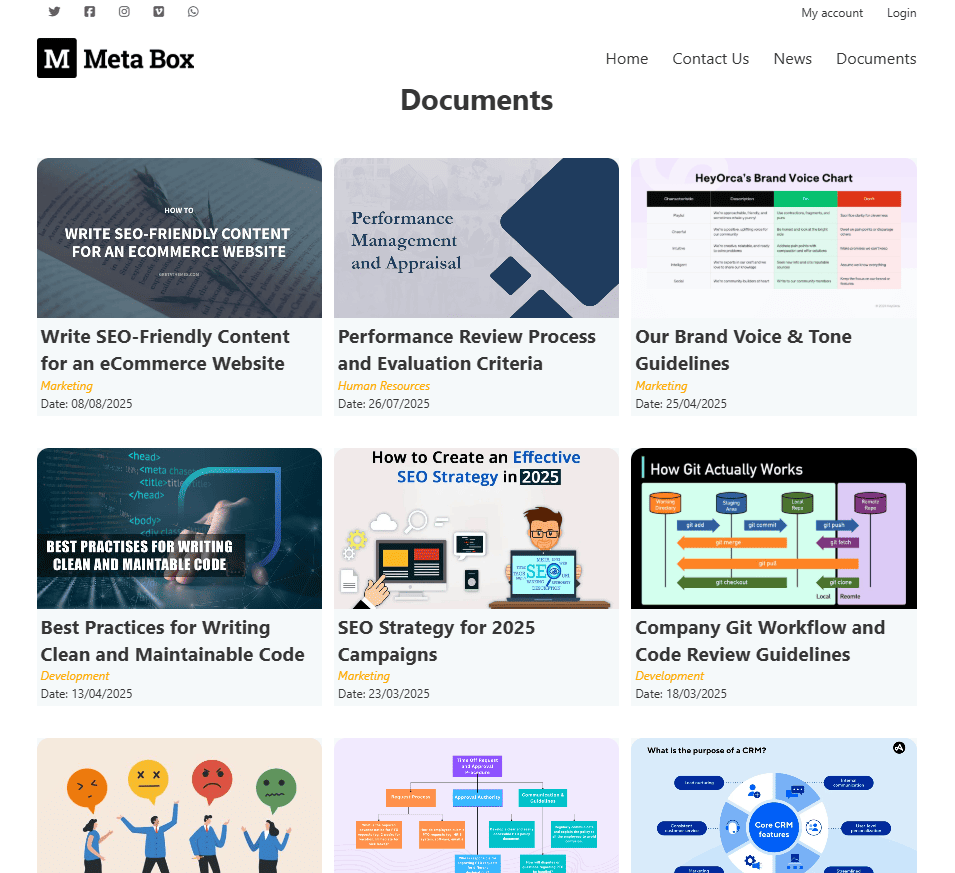Open Best Practices for Writing Clean Code title

pyautogui.click(x=172, y=641)
